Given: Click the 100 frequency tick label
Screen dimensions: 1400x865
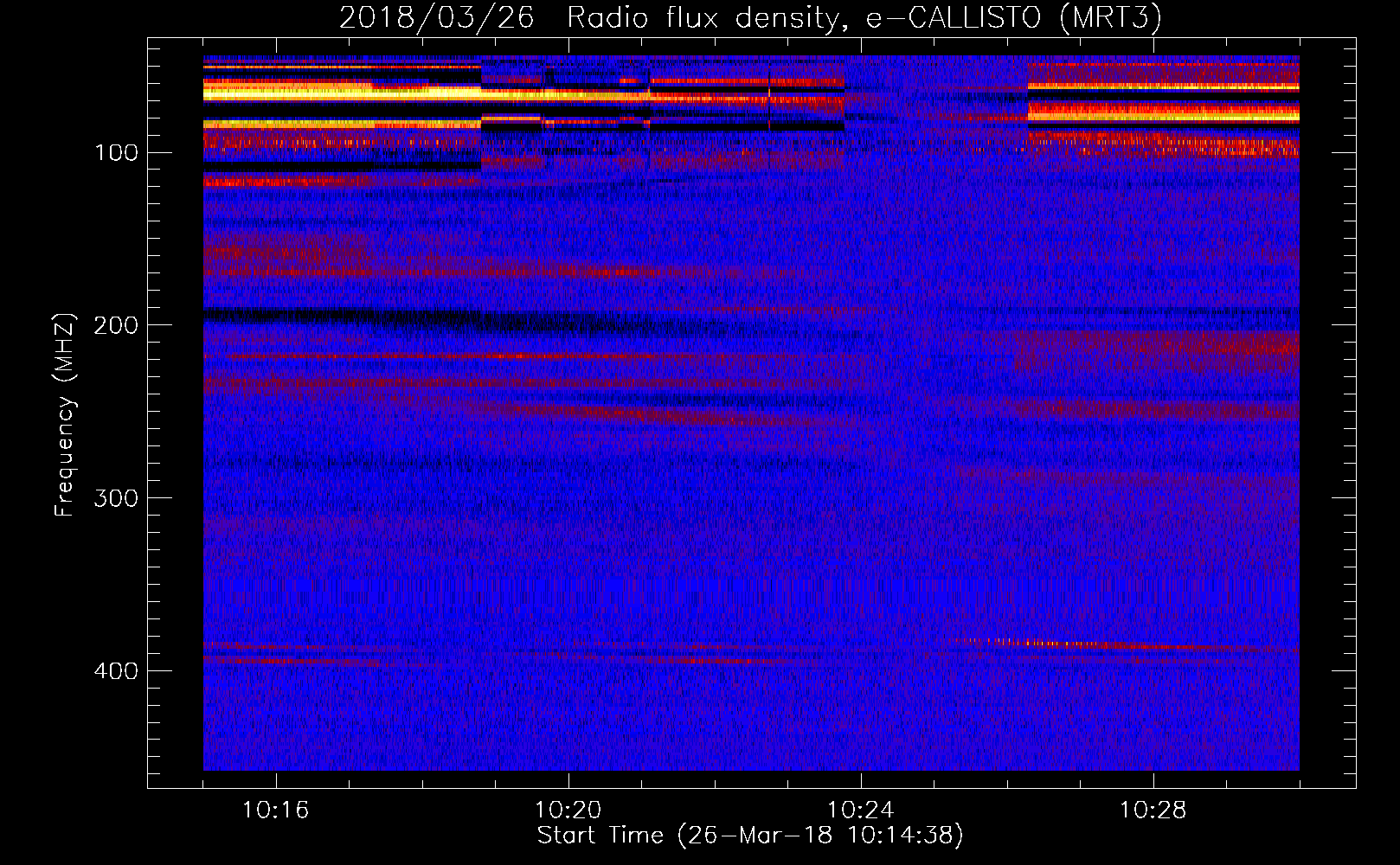Looking at the screenshot, I should (x=117, y=153).
